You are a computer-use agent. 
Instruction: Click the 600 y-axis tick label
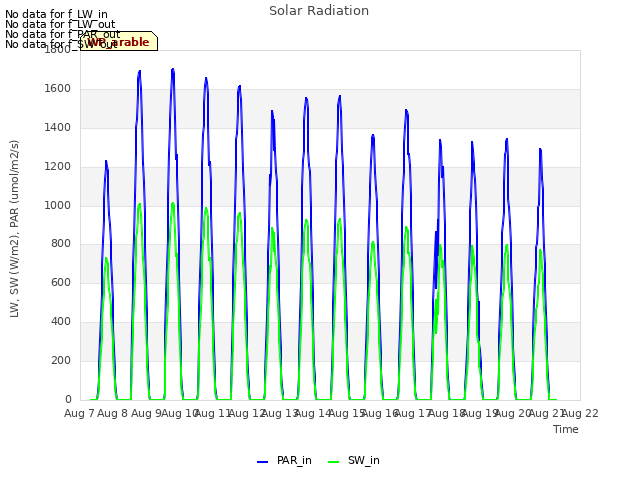click(x=61, y=282)
